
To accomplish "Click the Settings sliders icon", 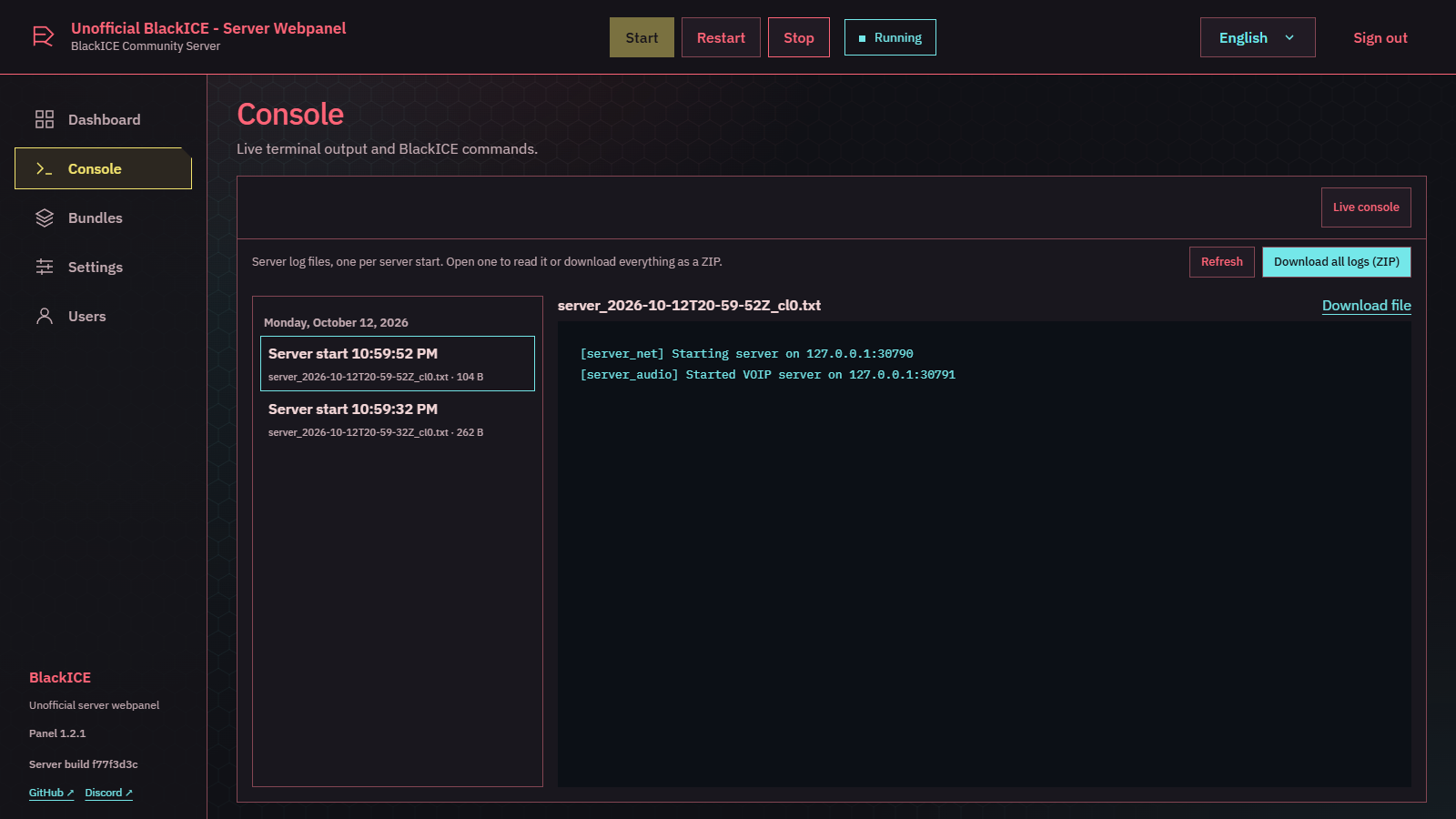I will [x=45, y=267].
